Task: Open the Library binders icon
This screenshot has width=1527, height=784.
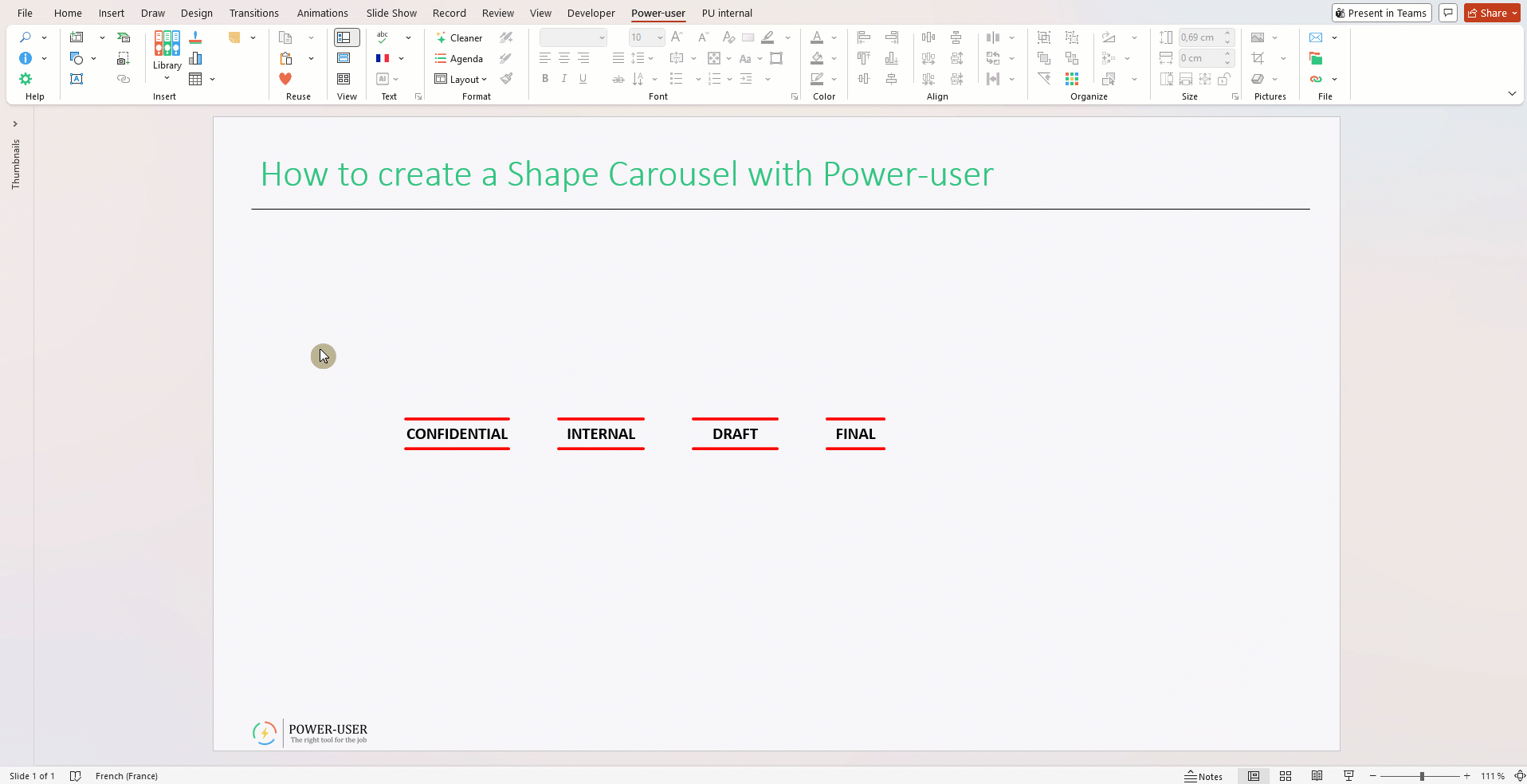Action: pyautogui.click(x=167, y=44)
